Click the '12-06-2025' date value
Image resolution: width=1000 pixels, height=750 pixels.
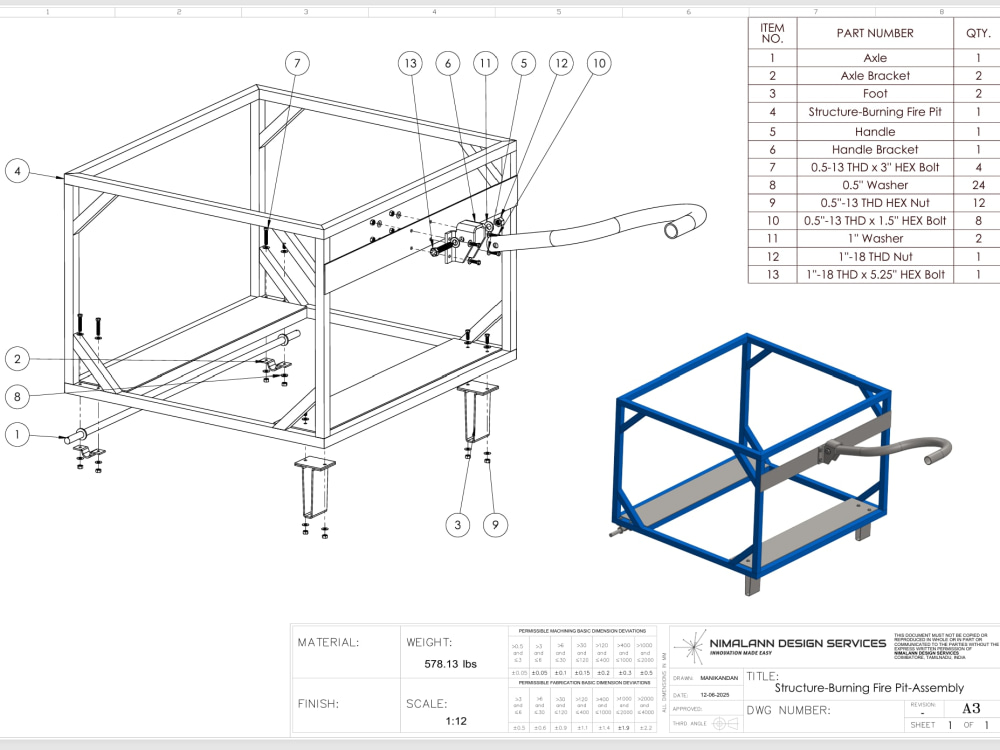714,695
